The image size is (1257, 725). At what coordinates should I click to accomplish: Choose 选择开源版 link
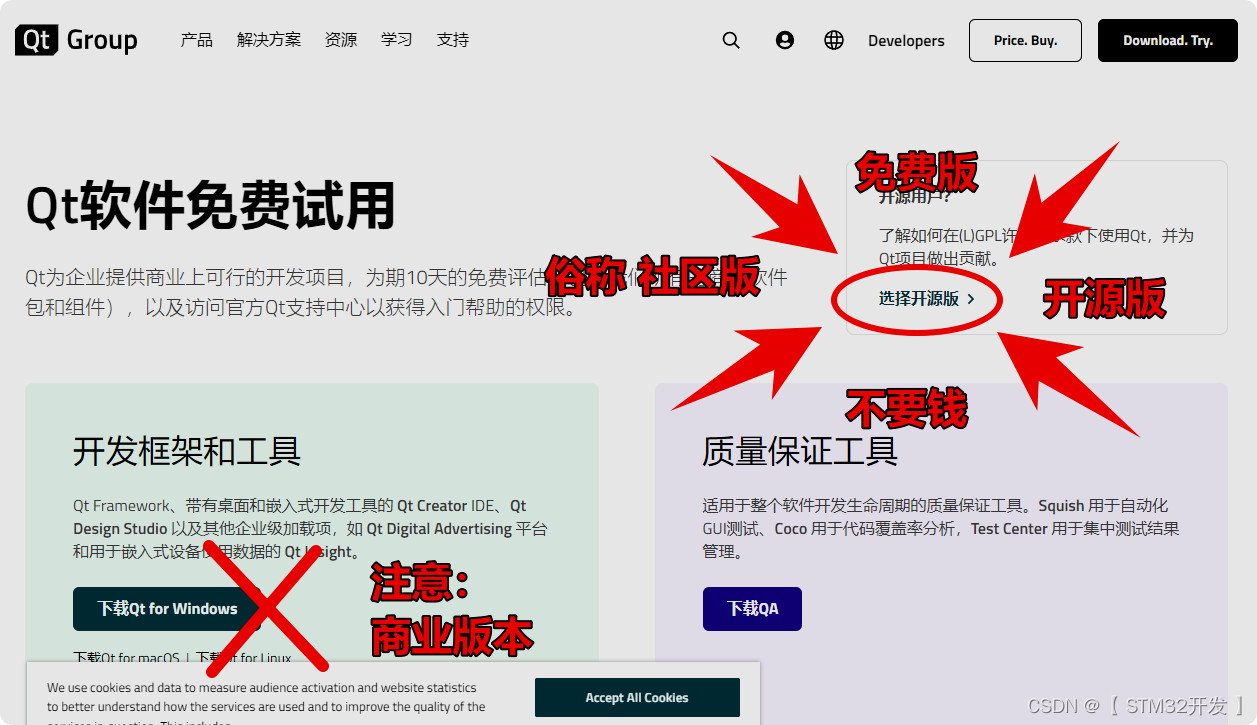(x=926, y=298)
